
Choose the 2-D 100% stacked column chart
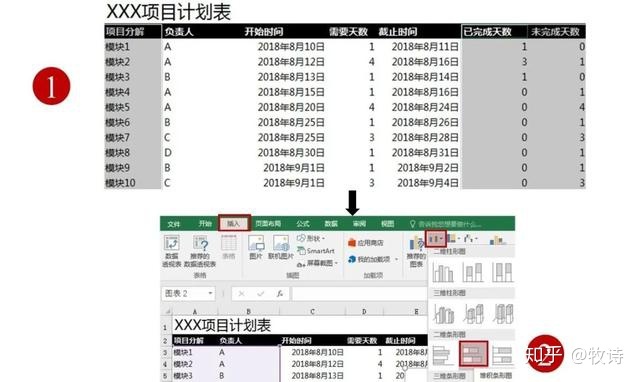[502, 272]
